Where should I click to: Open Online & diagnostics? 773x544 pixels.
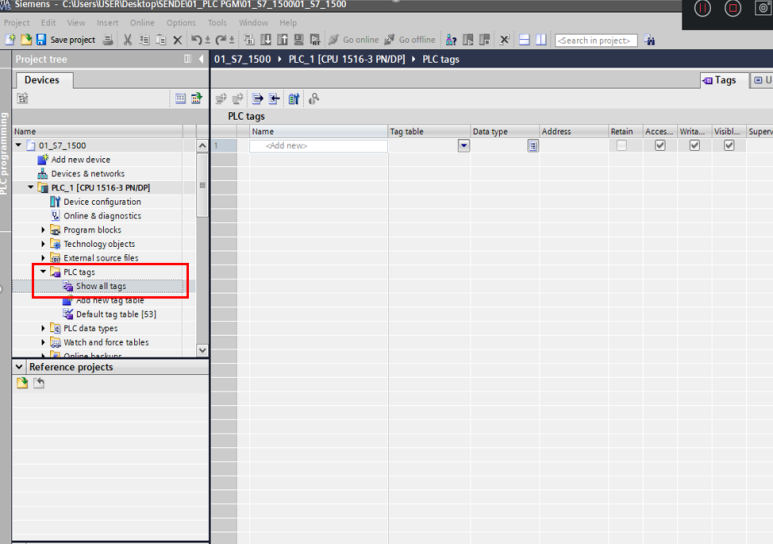[x=102, y=216]
